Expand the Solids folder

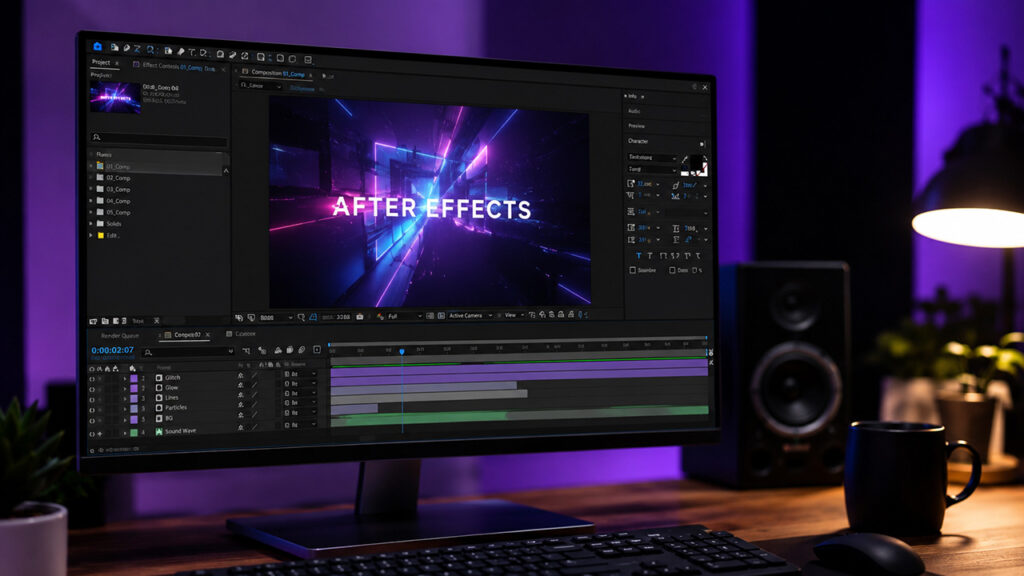click(91, 223)
